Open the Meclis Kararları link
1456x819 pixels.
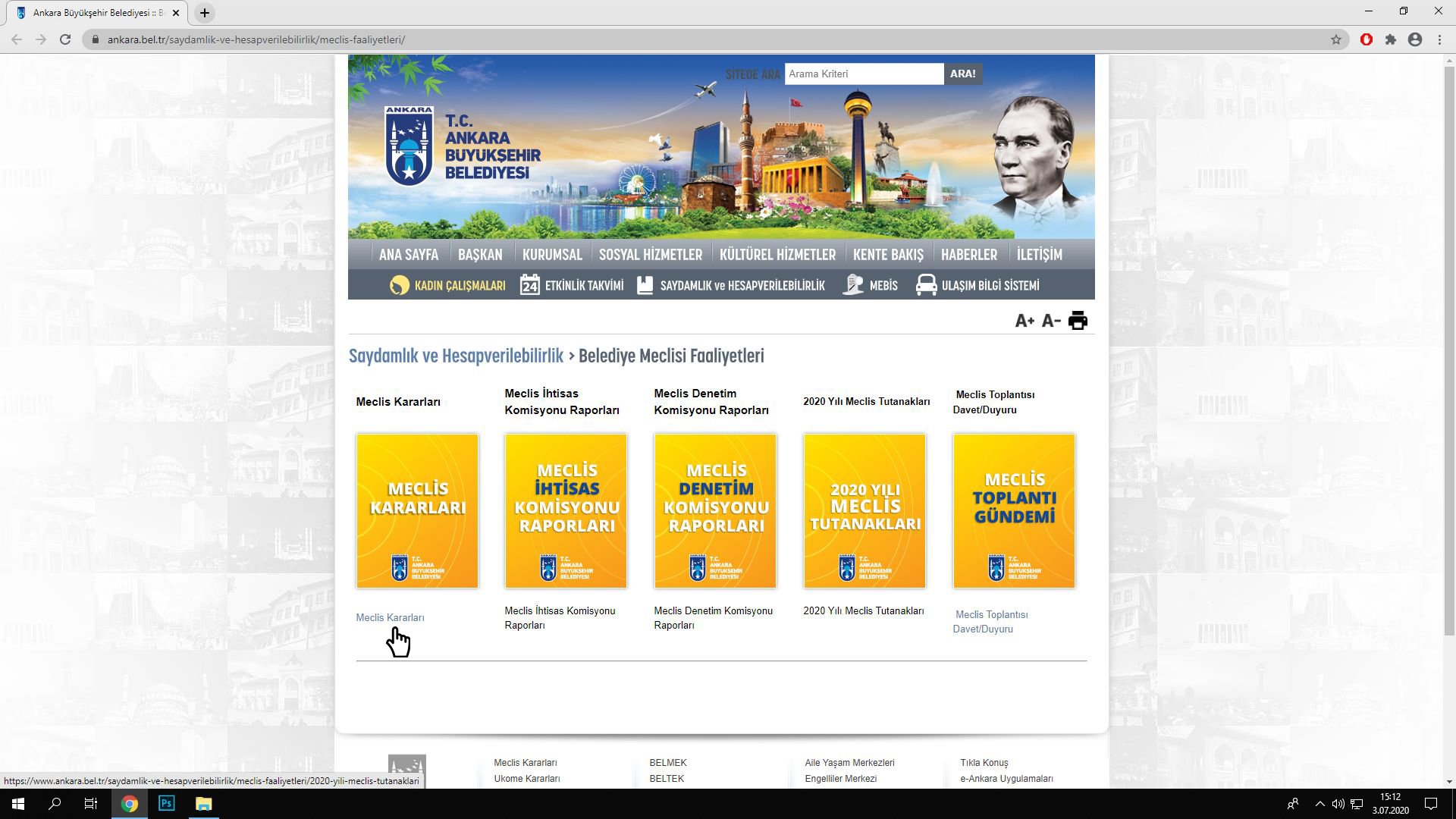390,617
